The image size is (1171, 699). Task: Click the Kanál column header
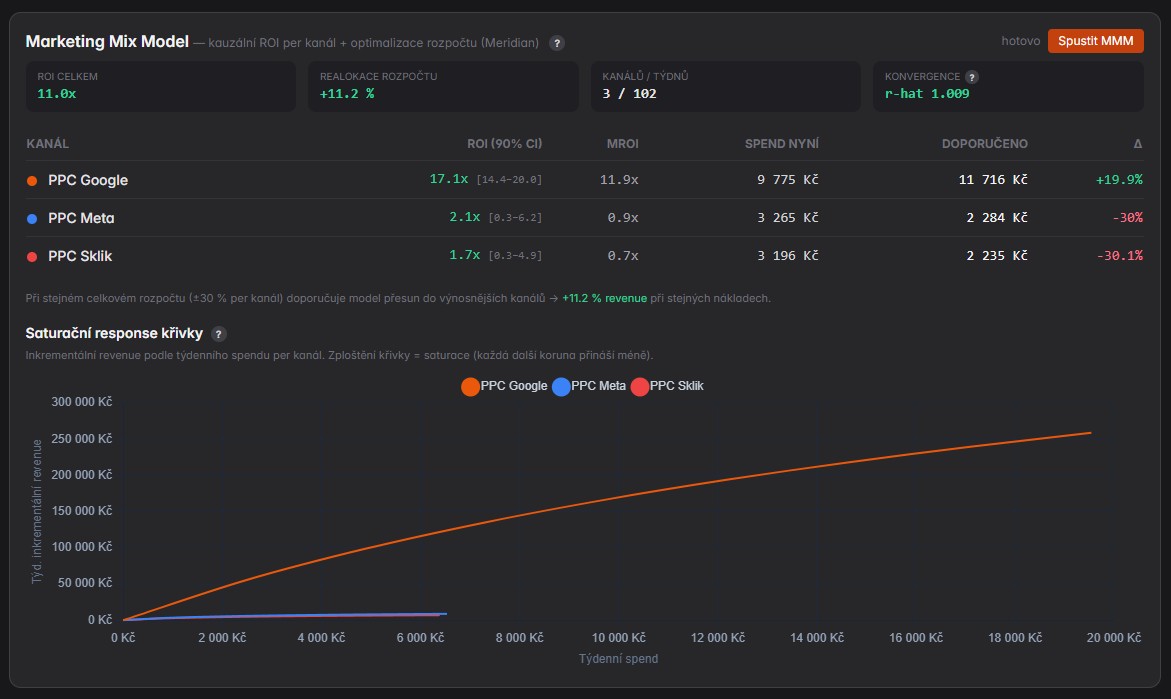click(48, 143)
